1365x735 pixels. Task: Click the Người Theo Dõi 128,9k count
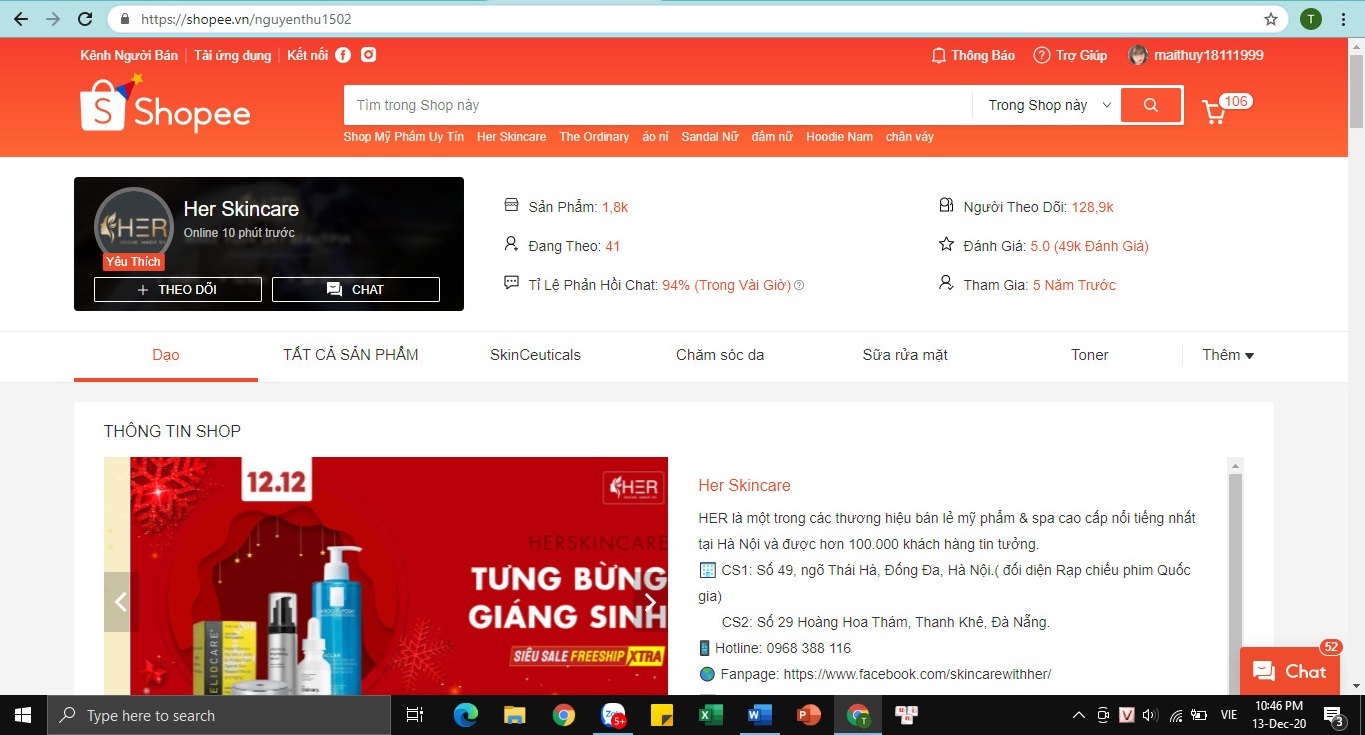point(1093,207)
